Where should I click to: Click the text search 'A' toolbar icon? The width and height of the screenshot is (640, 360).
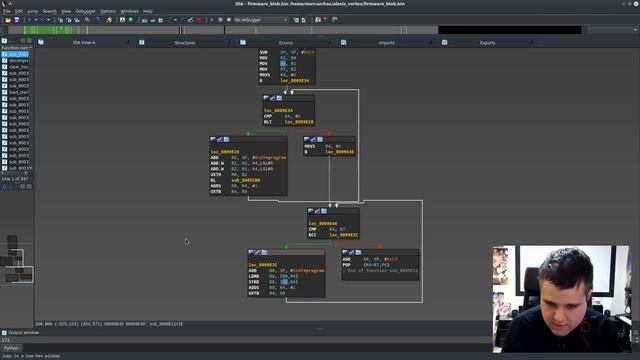click(122, 20)
